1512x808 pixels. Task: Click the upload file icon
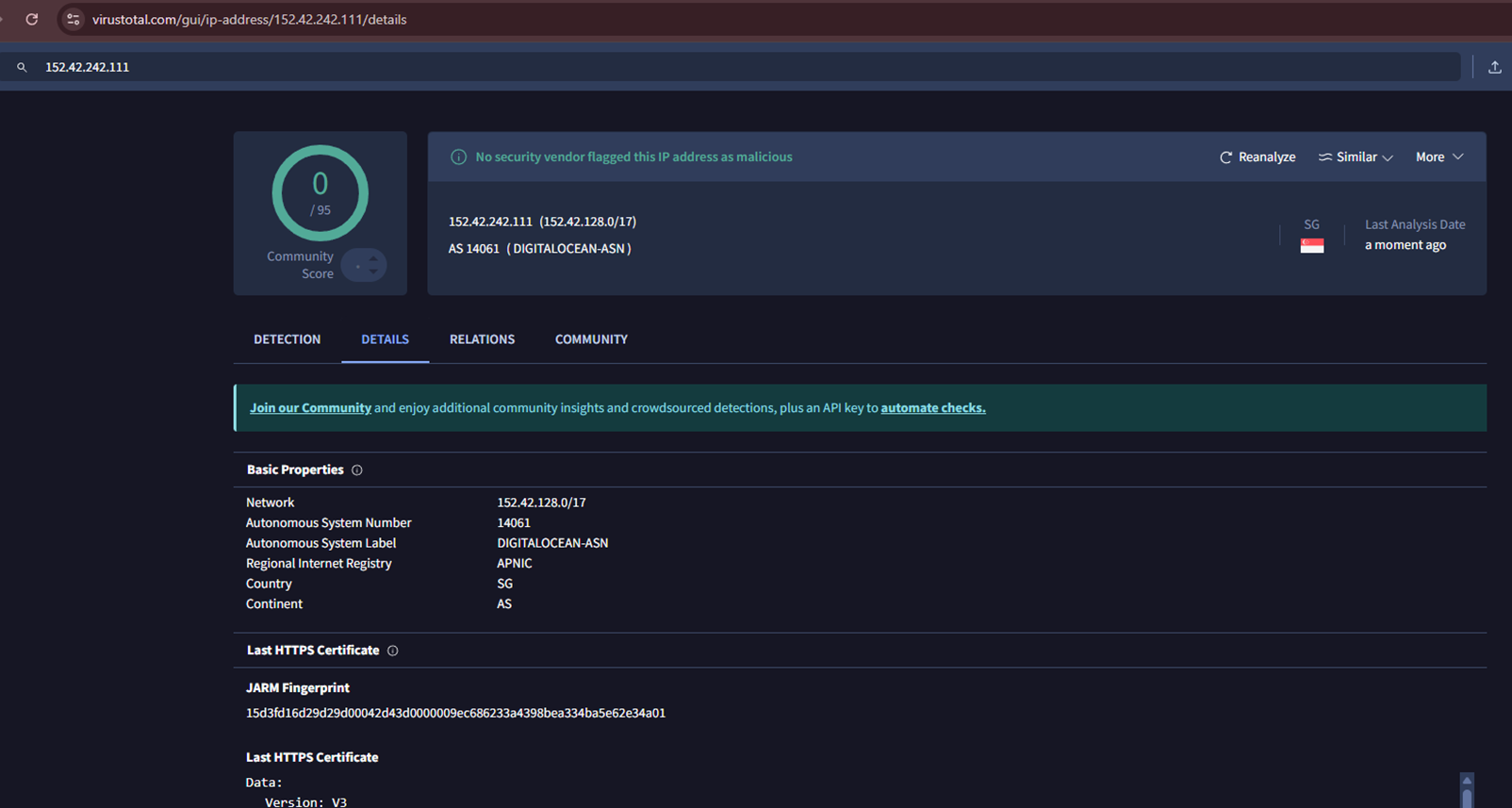coord(1494,67)
